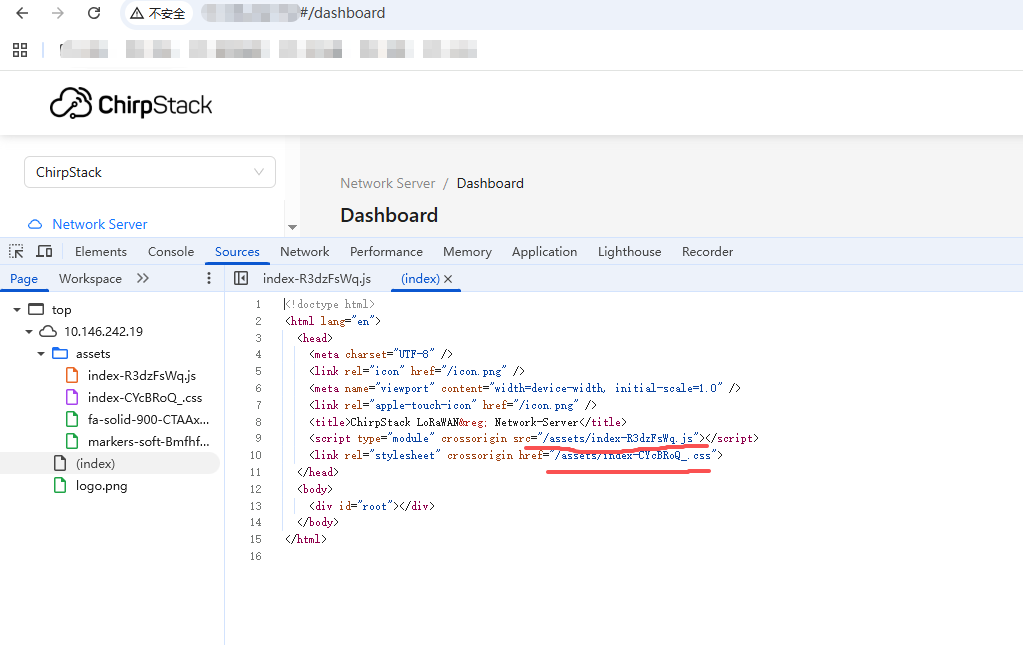This screenshot has height=645, width=1023.
Task: Click the not-secure warning badge
Action: pyautogui.click(x=158, y=13)
